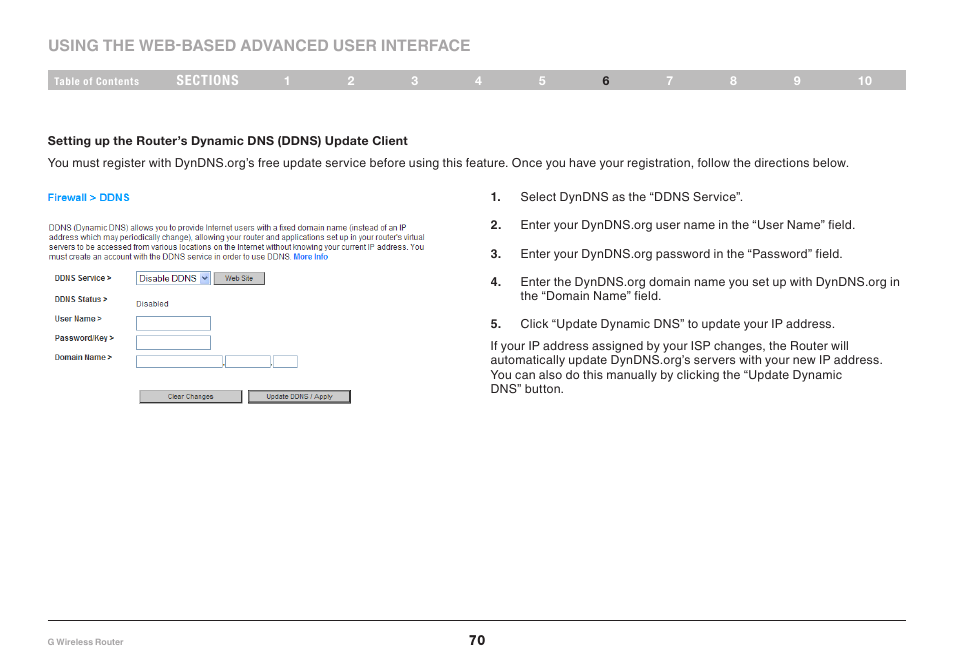Click the Web Site button
The image size is (954, 668).
click(239, 278)
